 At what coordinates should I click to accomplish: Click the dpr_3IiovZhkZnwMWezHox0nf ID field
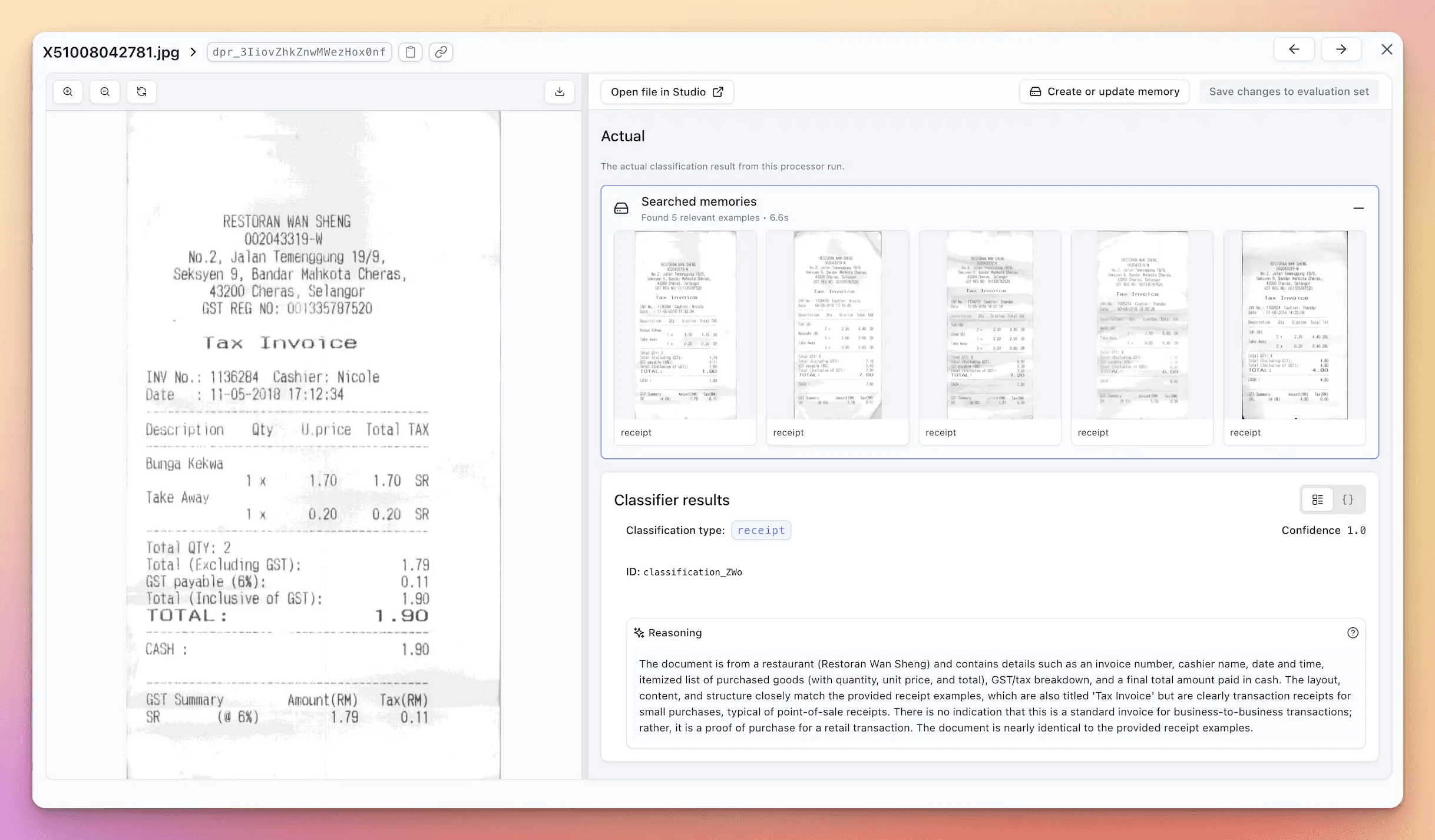[x=299, y=52]
